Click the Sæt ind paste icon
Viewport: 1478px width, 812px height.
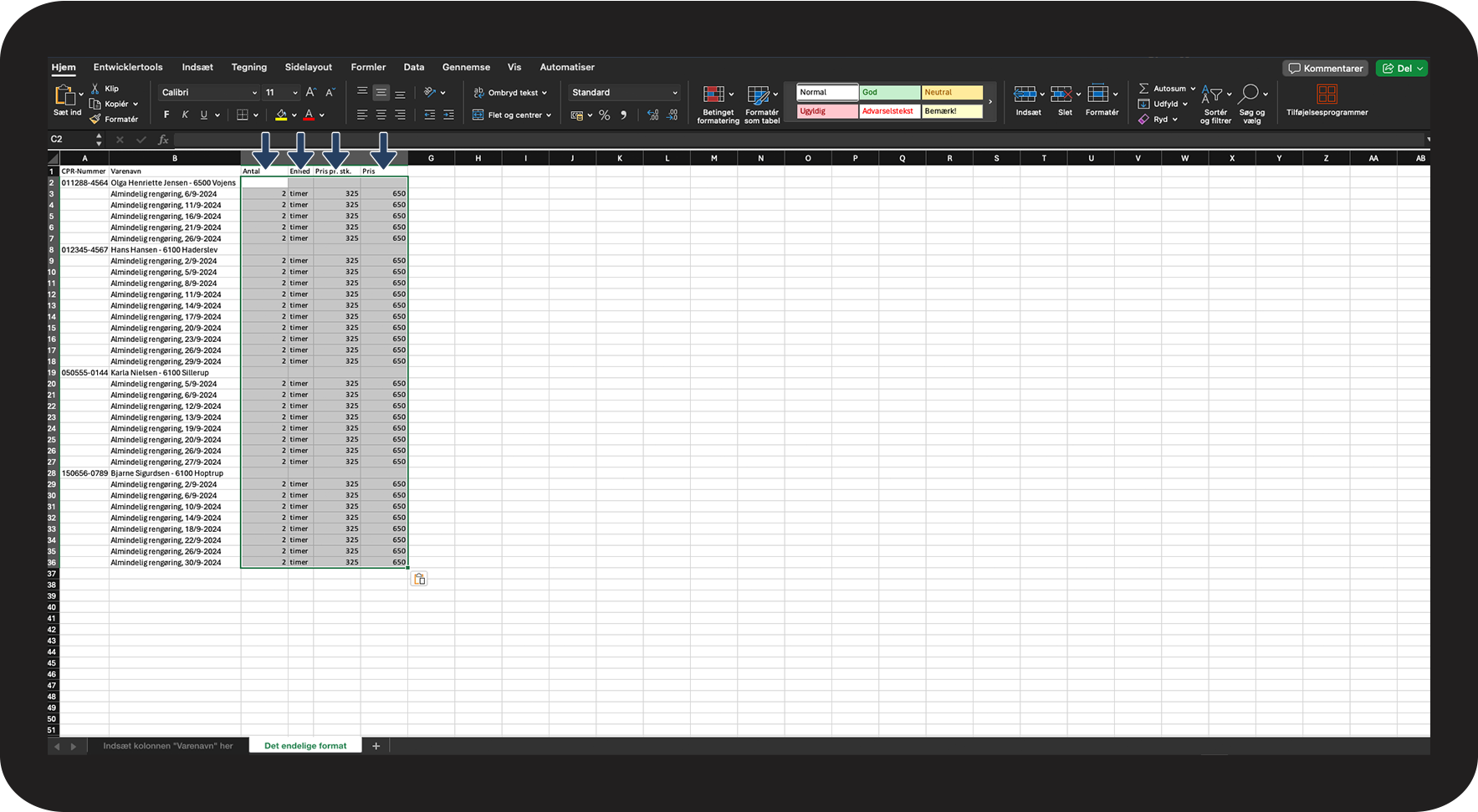(64, 94)
